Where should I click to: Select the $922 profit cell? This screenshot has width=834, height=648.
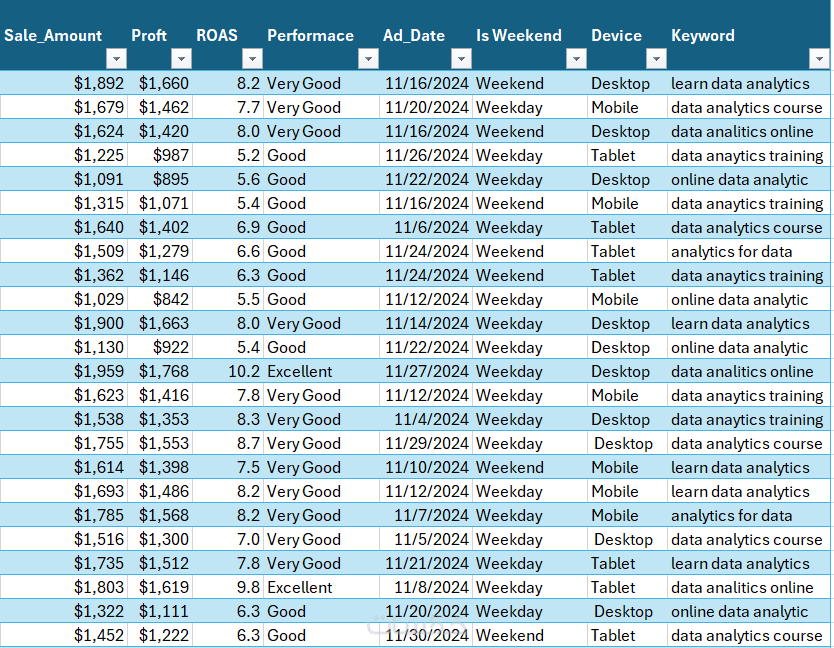(x=160, y=347)
